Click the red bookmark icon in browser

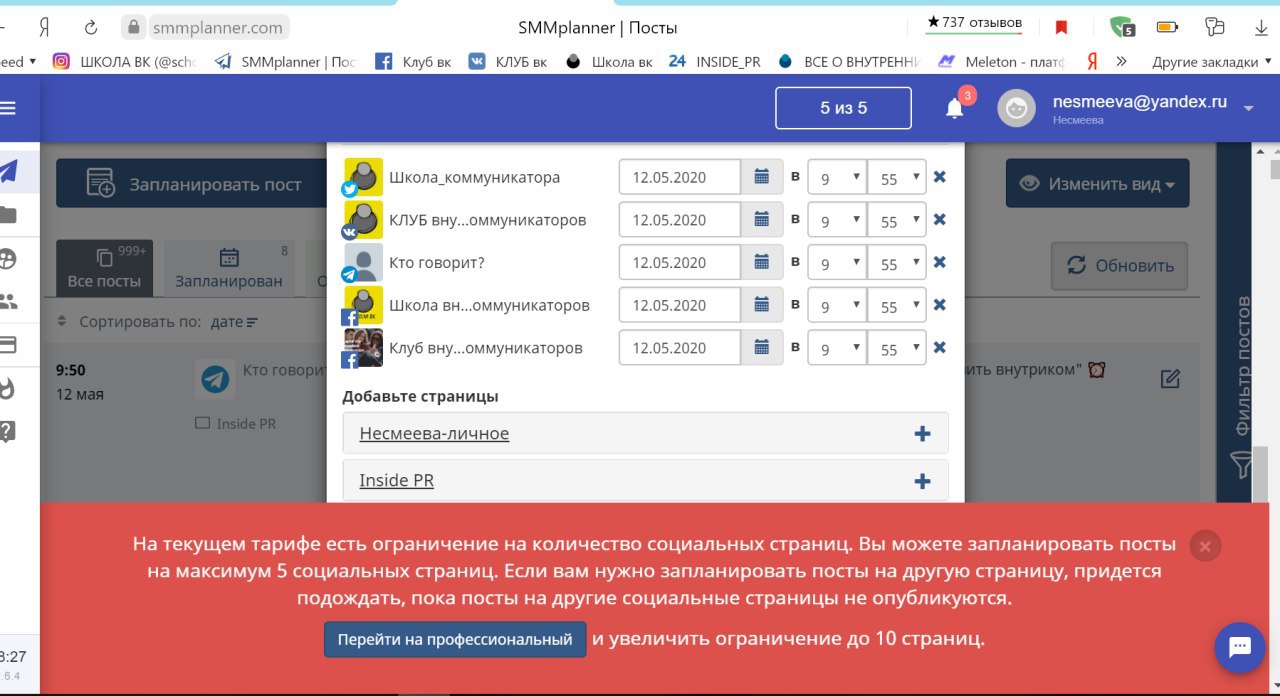pyautogui.click(x=1062, y=27)
